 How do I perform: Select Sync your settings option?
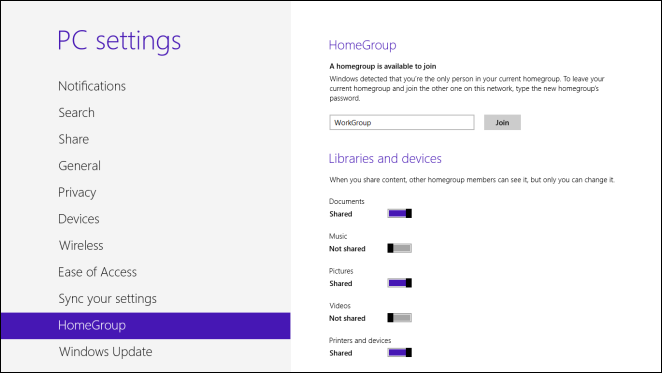[x=107, y=299]
